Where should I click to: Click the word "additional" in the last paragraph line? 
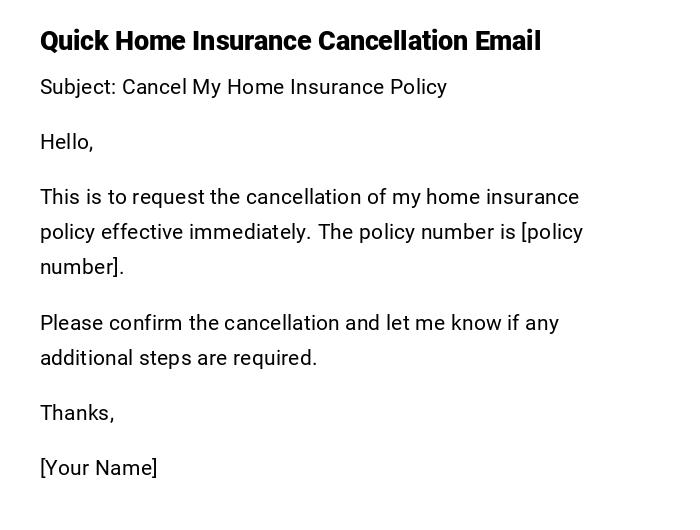(87, 358)
